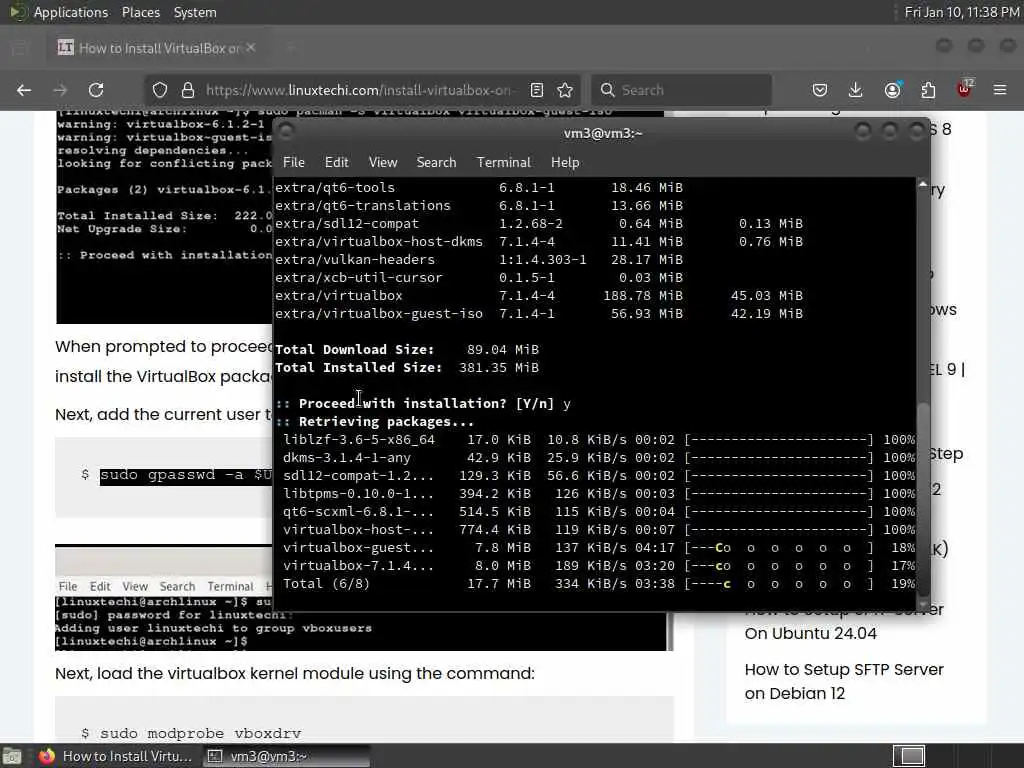The image size is (1024, 768).
Task: Focus the Firefox Search box
Action: click(682, 90)
